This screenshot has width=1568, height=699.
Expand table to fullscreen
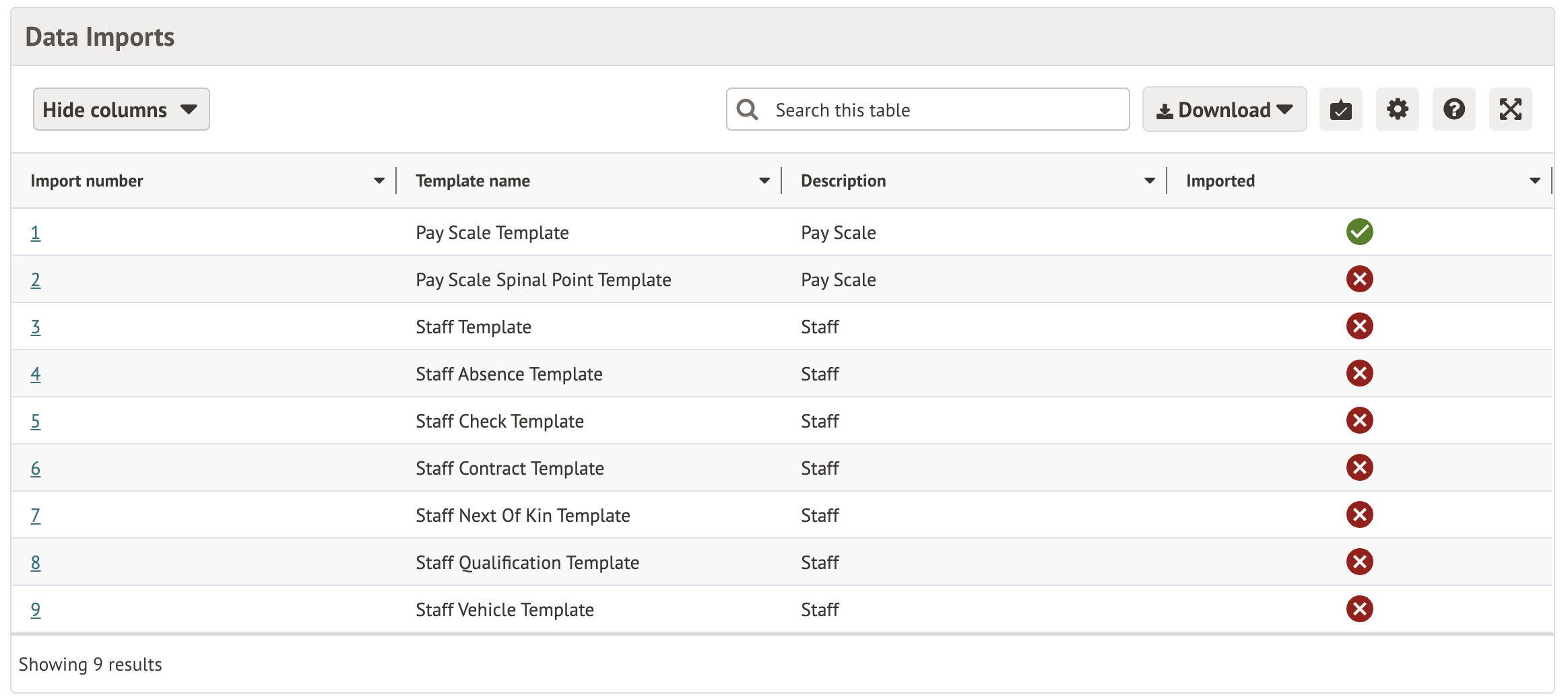[1510, 109]
